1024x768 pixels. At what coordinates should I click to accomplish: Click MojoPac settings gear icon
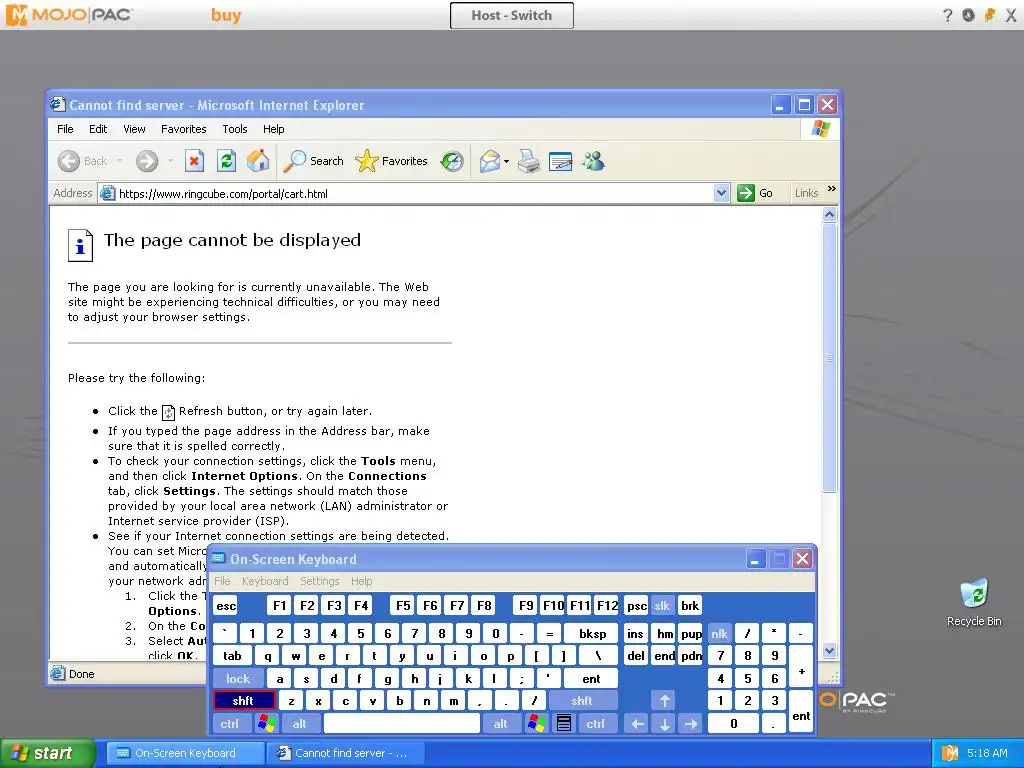tap(968, 15)
